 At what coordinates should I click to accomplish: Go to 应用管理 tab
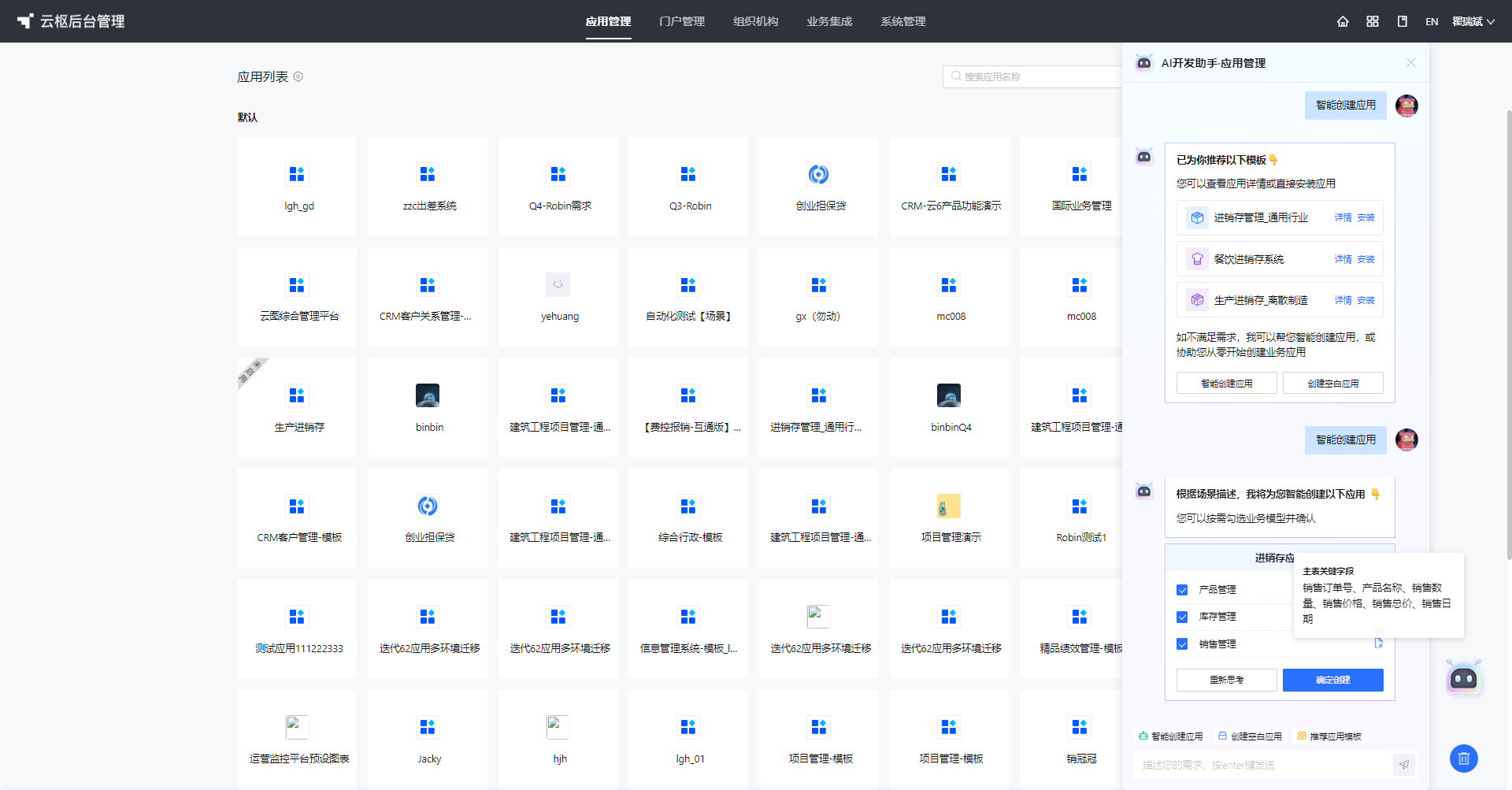point(608,21)
